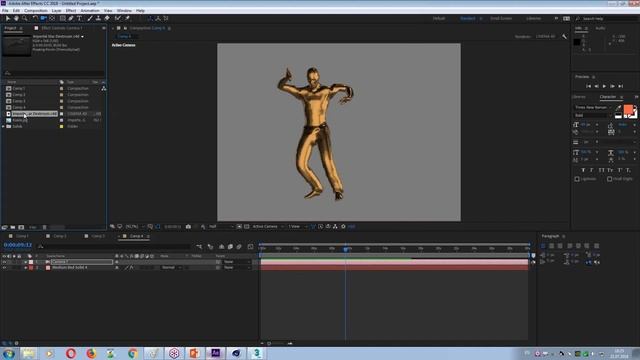Select the Unified Camera tool
The image size is (640, 360).
pyautogui.click(x=43, y=18)
